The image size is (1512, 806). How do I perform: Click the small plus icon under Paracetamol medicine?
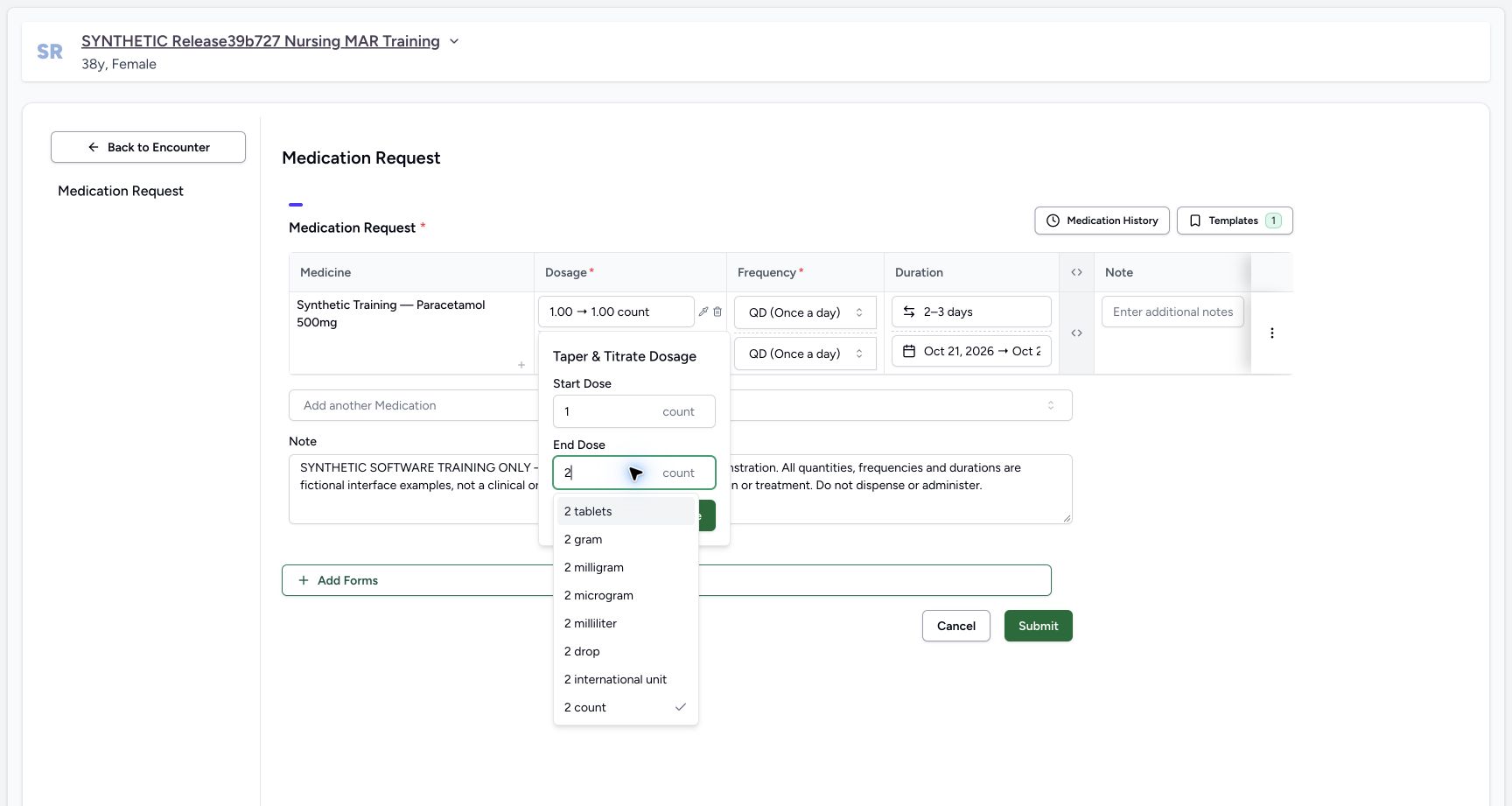pyautogui.click(x=521, y=365)
